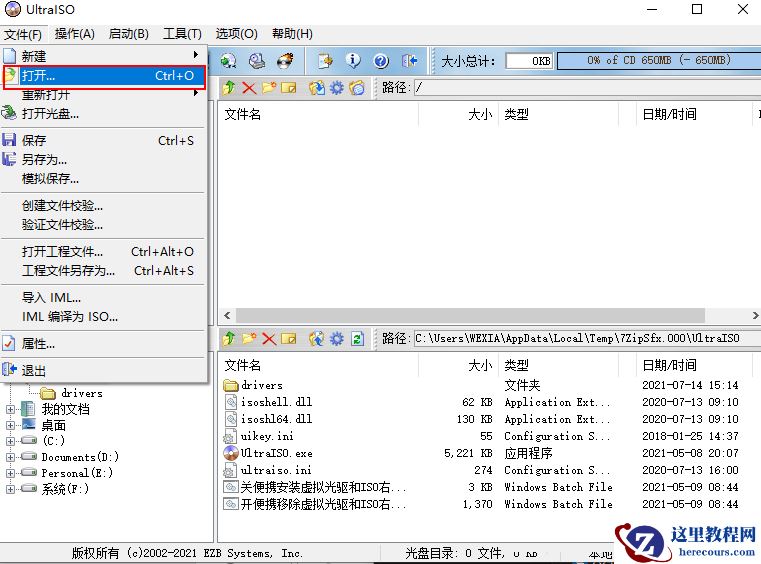The height and width of the screenshot is (564, 761).
Task: Click the document icon left of info icon
Action: 325,61
